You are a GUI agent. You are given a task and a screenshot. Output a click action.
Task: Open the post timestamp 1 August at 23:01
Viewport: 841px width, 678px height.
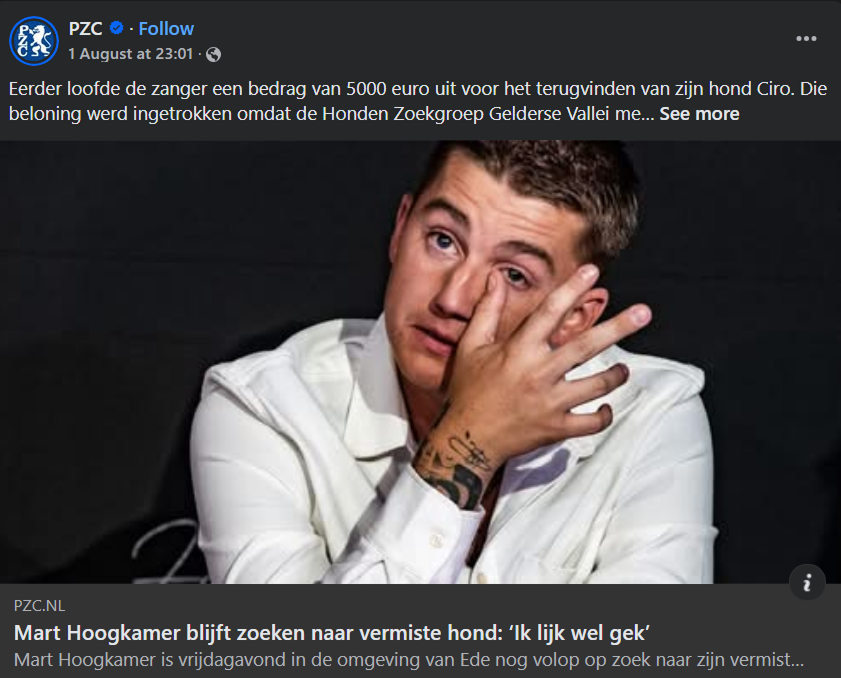pos(130,54)
